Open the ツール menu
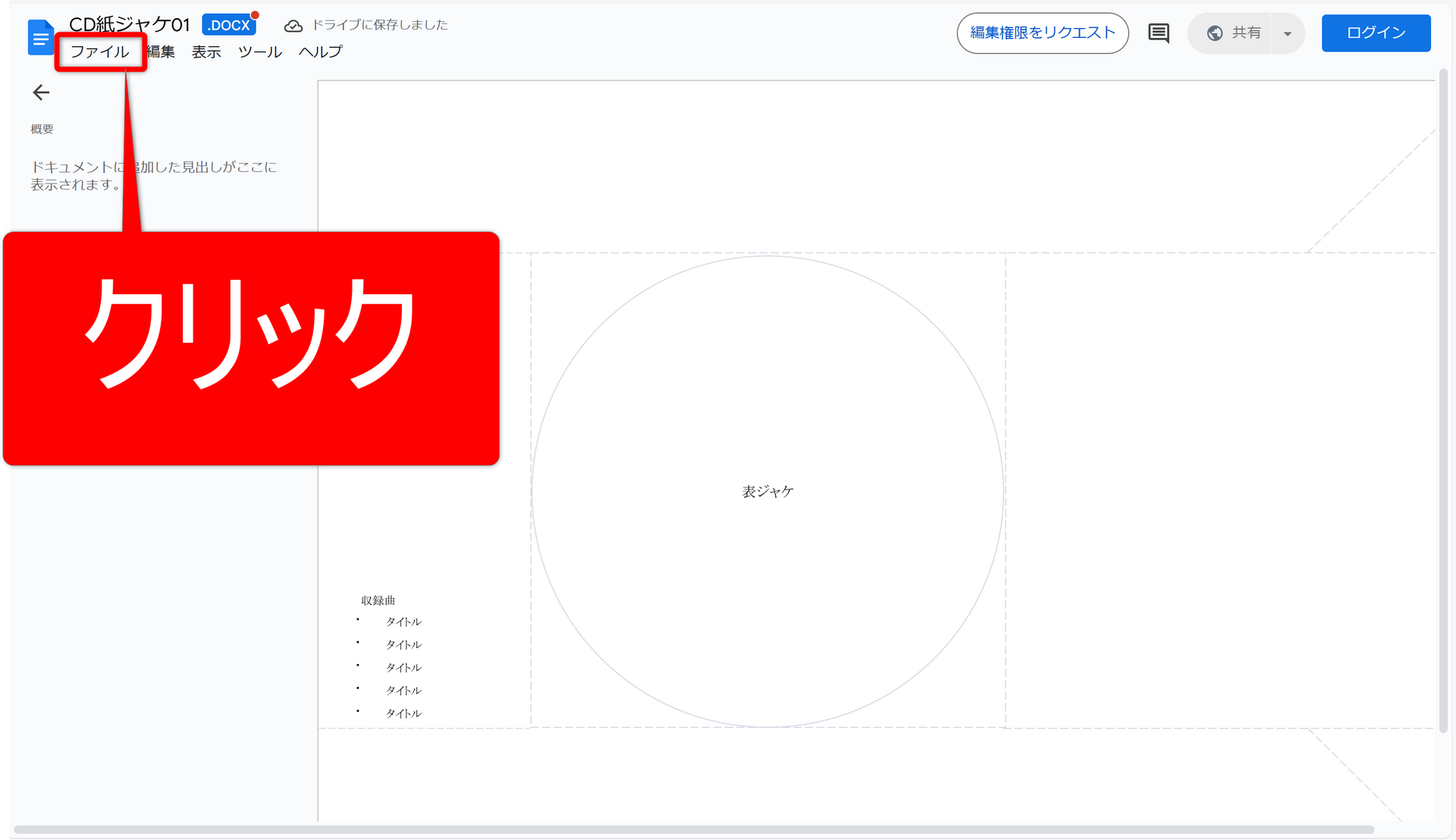1456x840 pixels. [260, 52]
